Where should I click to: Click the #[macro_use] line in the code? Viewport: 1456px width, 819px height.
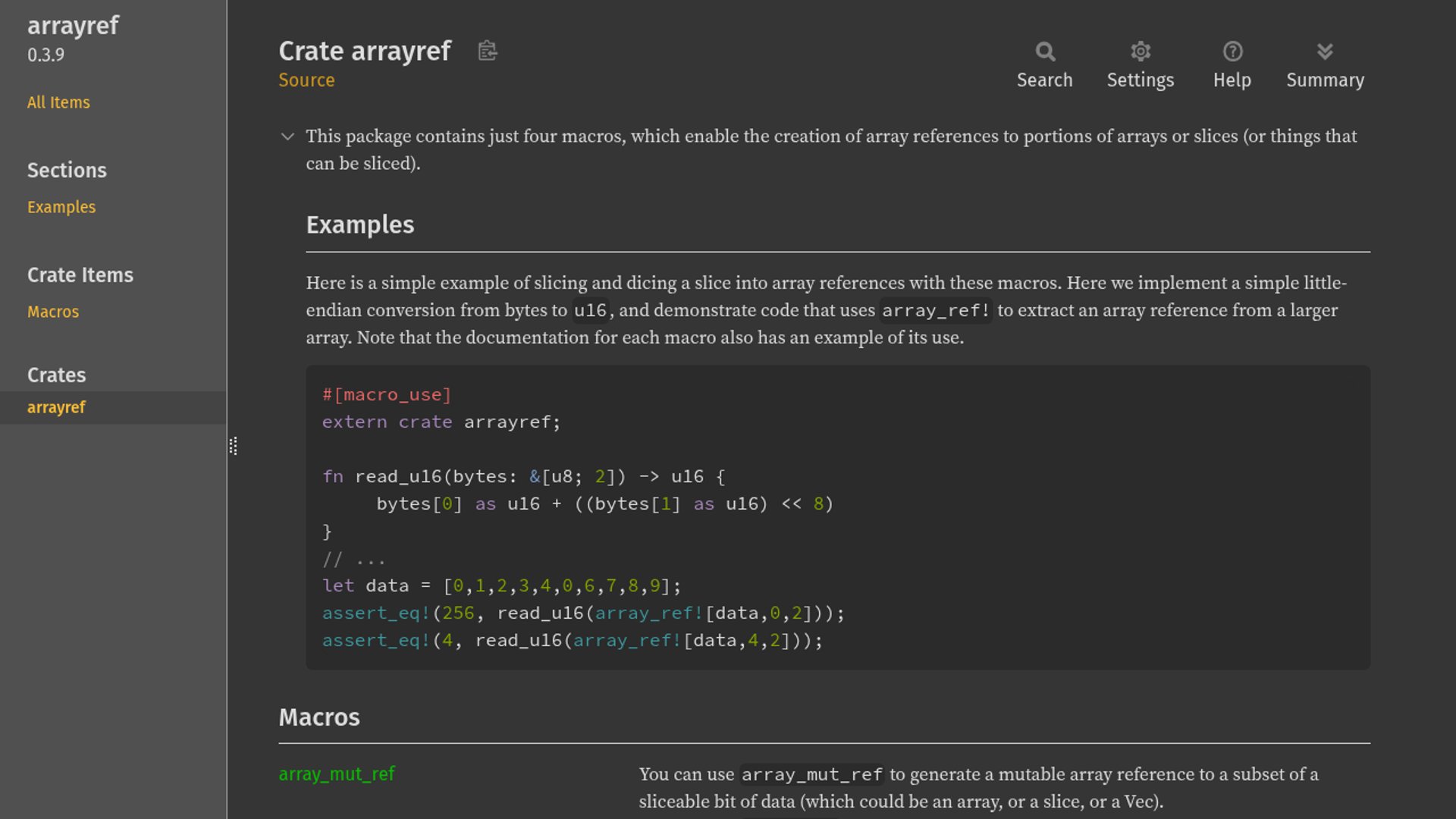[x=387, y=394]
